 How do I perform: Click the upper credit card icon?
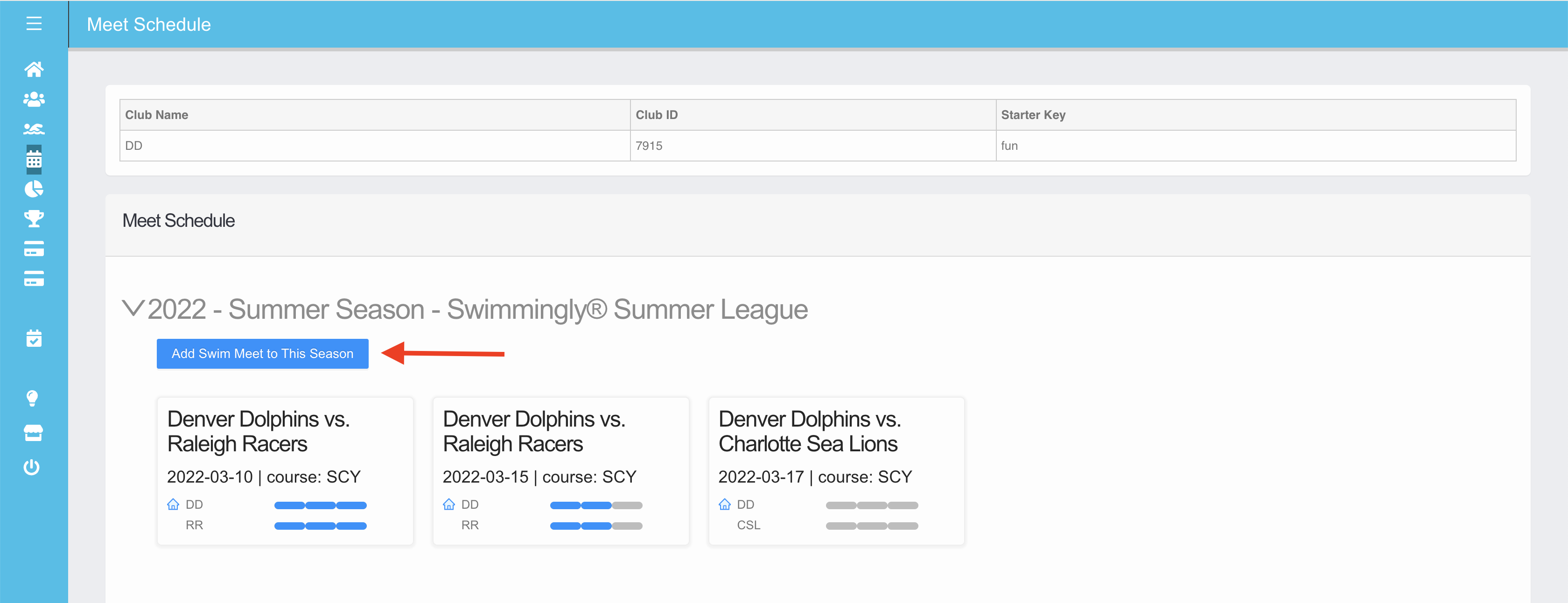34,249
